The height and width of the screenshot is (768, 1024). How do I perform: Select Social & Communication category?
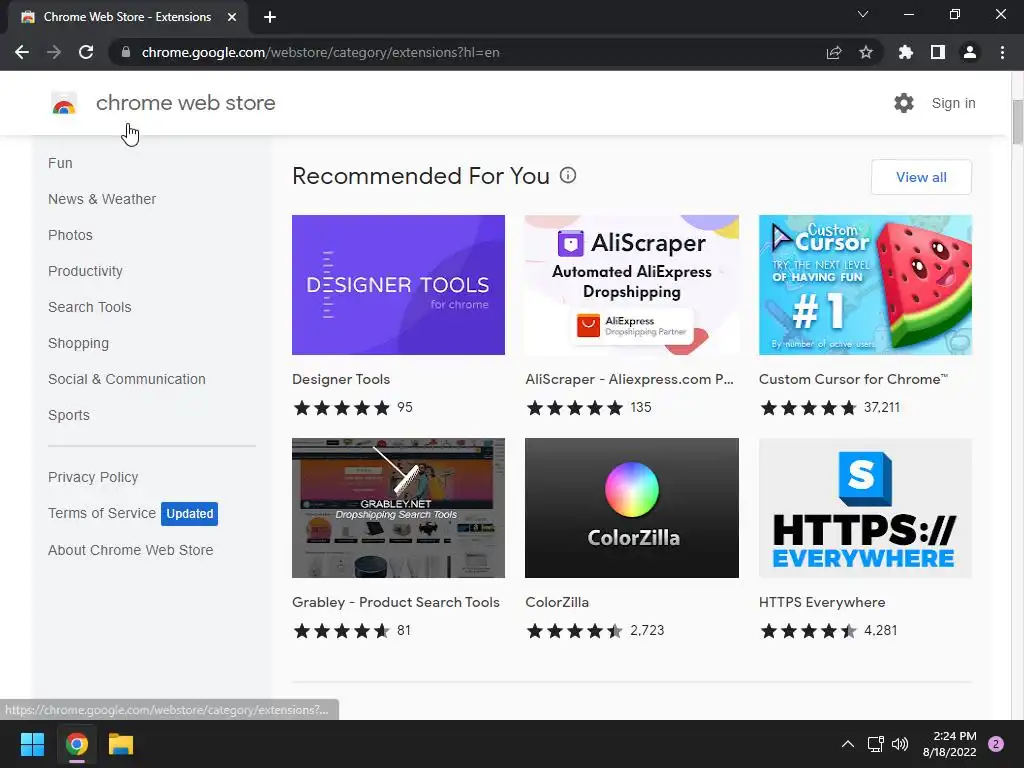tap(127, 379)
